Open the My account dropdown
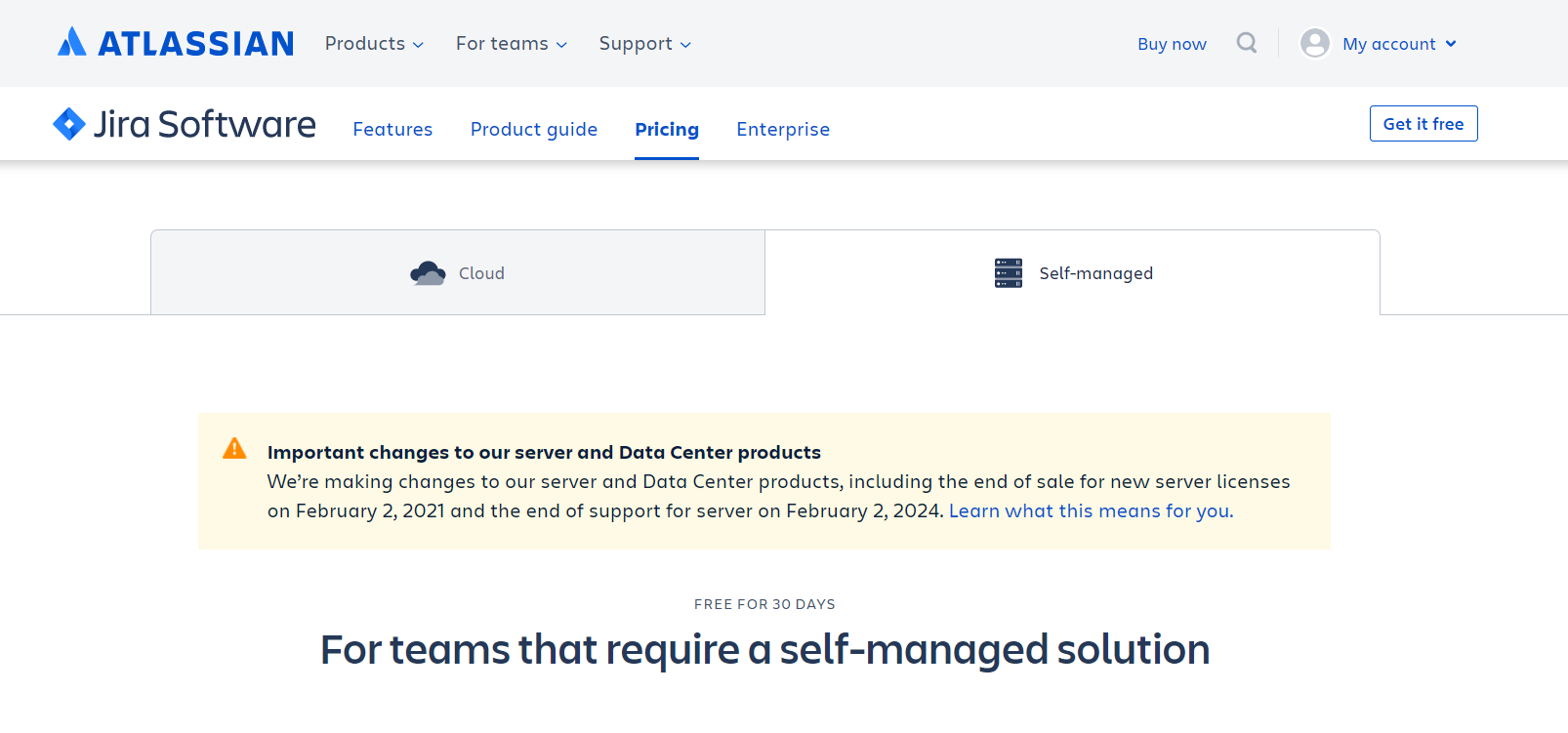 [1398, 44]
